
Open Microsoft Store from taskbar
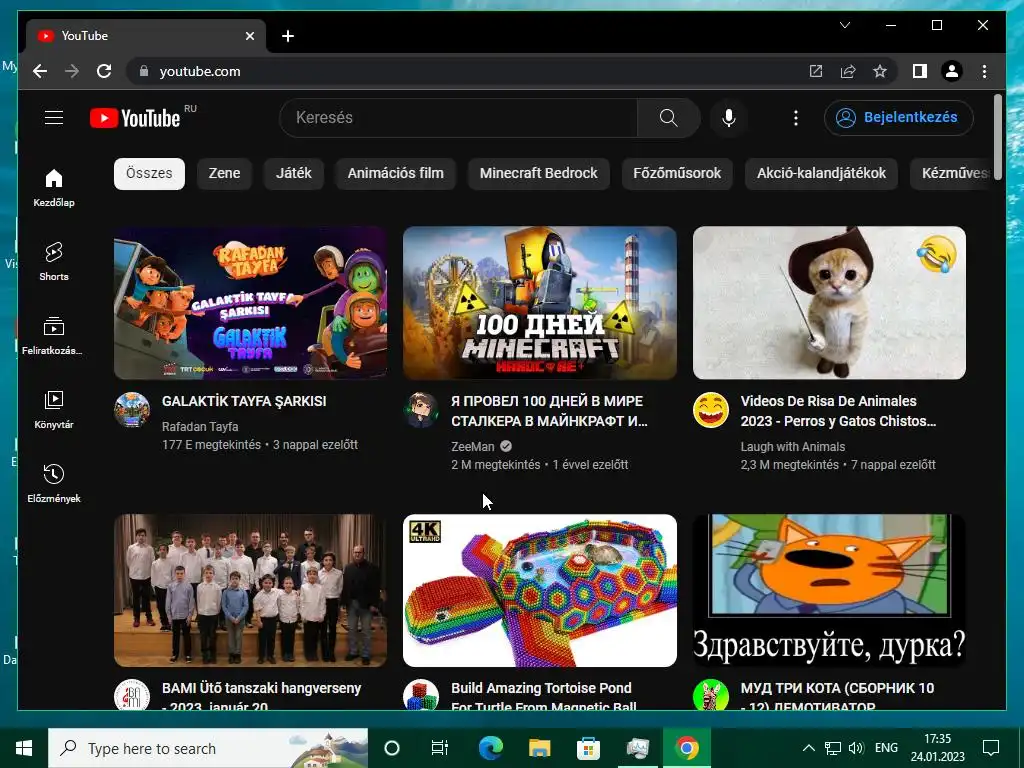(x=588, y=748)
